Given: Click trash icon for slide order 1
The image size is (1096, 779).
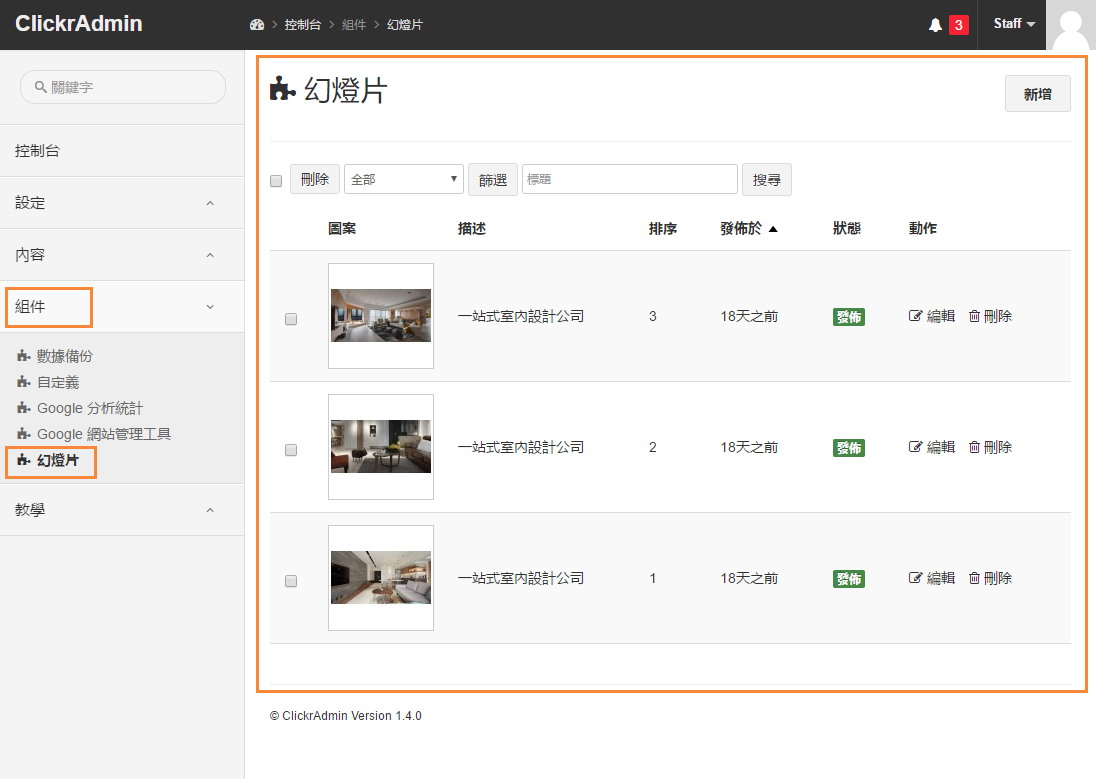Looking at the screenshot, I should point(974,578).
